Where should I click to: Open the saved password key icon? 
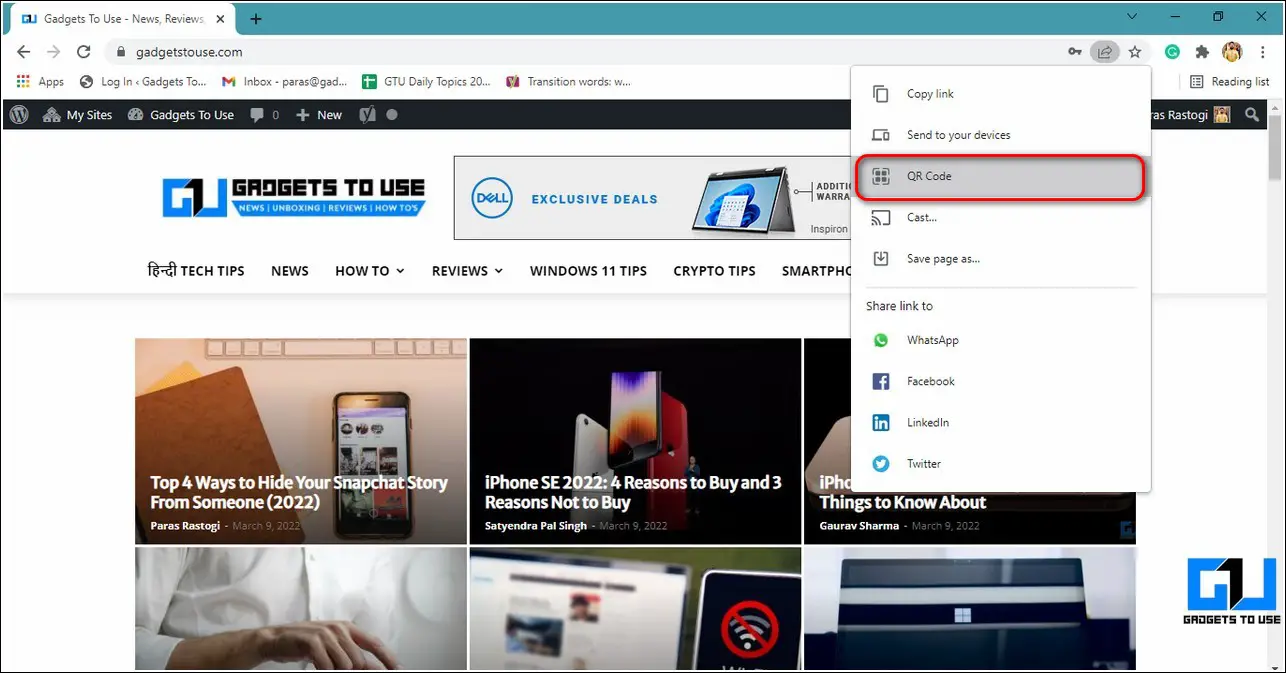pyautogui.click(x=1075, y=52)
